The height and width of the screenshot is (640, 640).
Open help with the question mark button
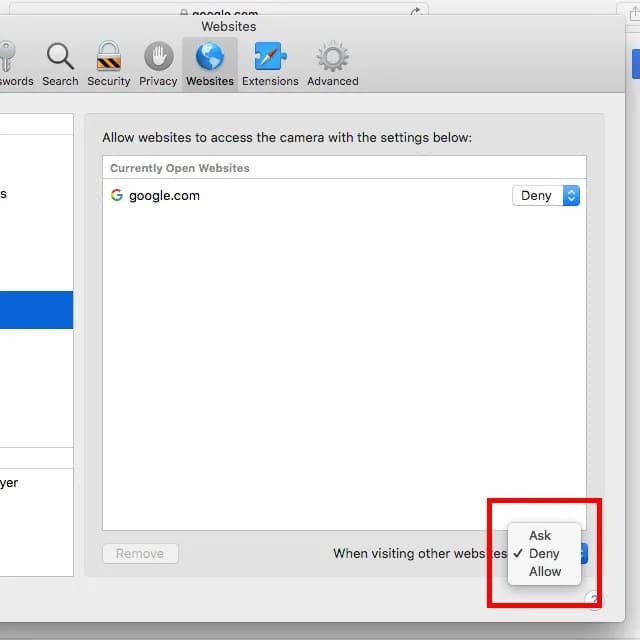click(593, 600)
